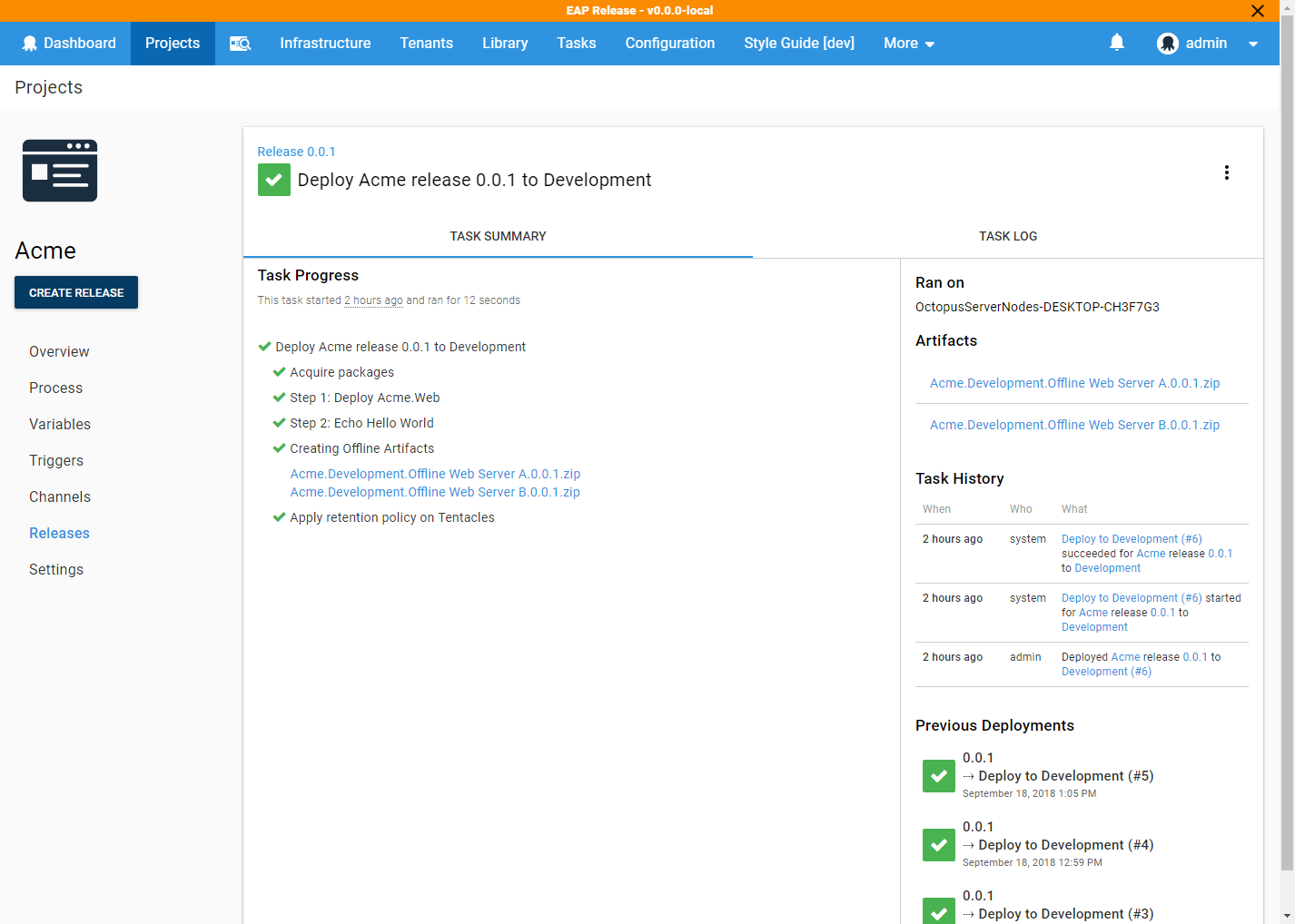Open Settings in the project sidebar

pos(56,569)
